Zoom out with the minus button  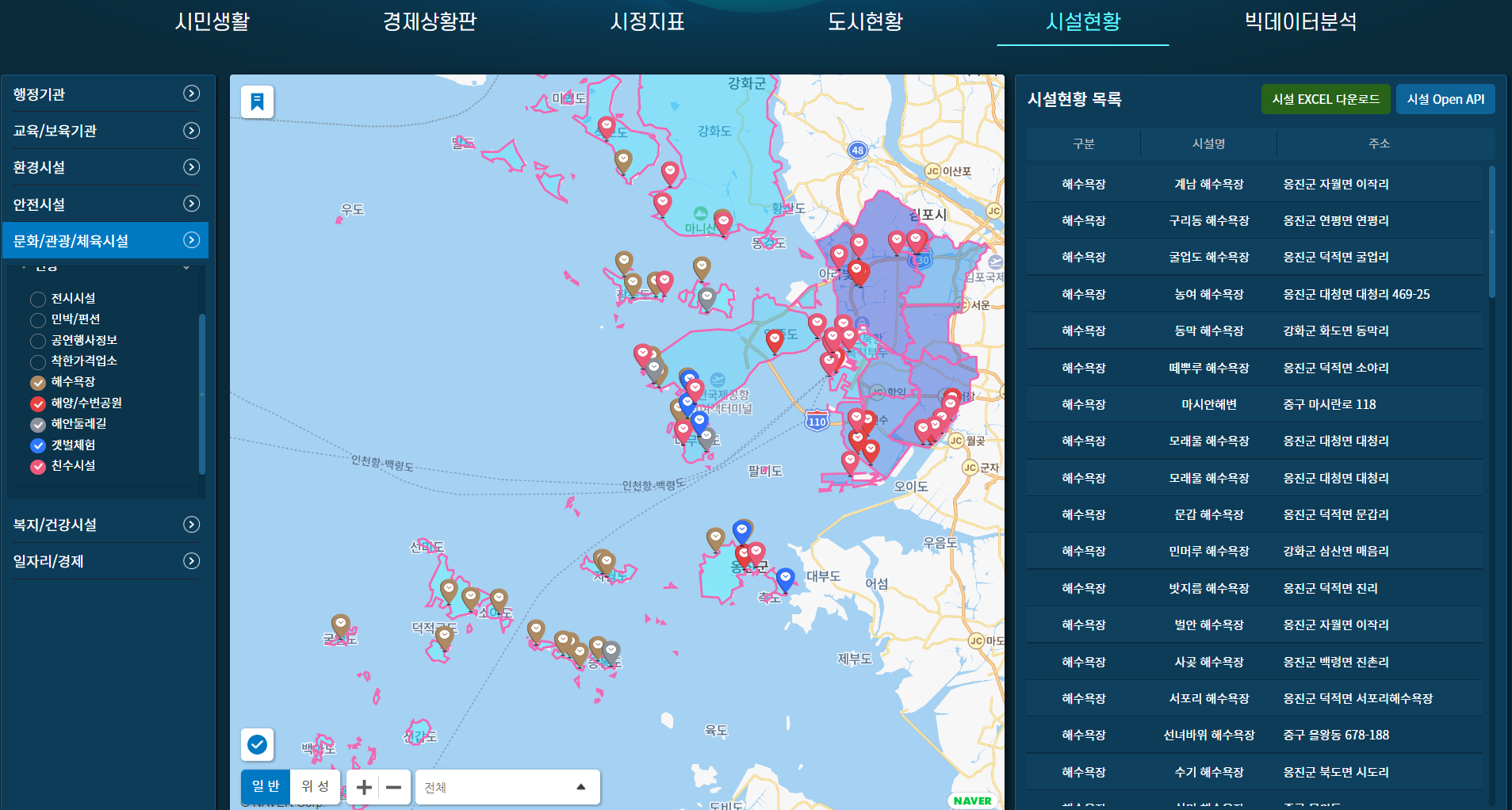394,787
